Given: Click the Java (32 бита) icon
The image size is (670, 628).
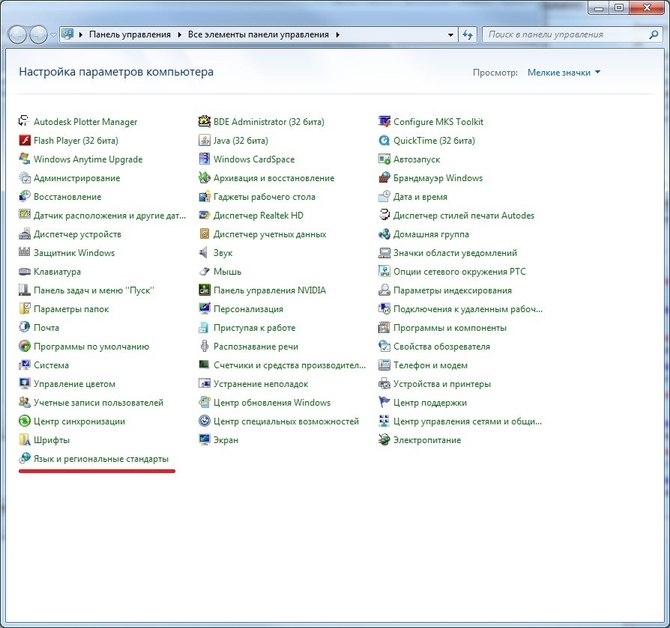Looking at the screenshot, I should (205, 141).
